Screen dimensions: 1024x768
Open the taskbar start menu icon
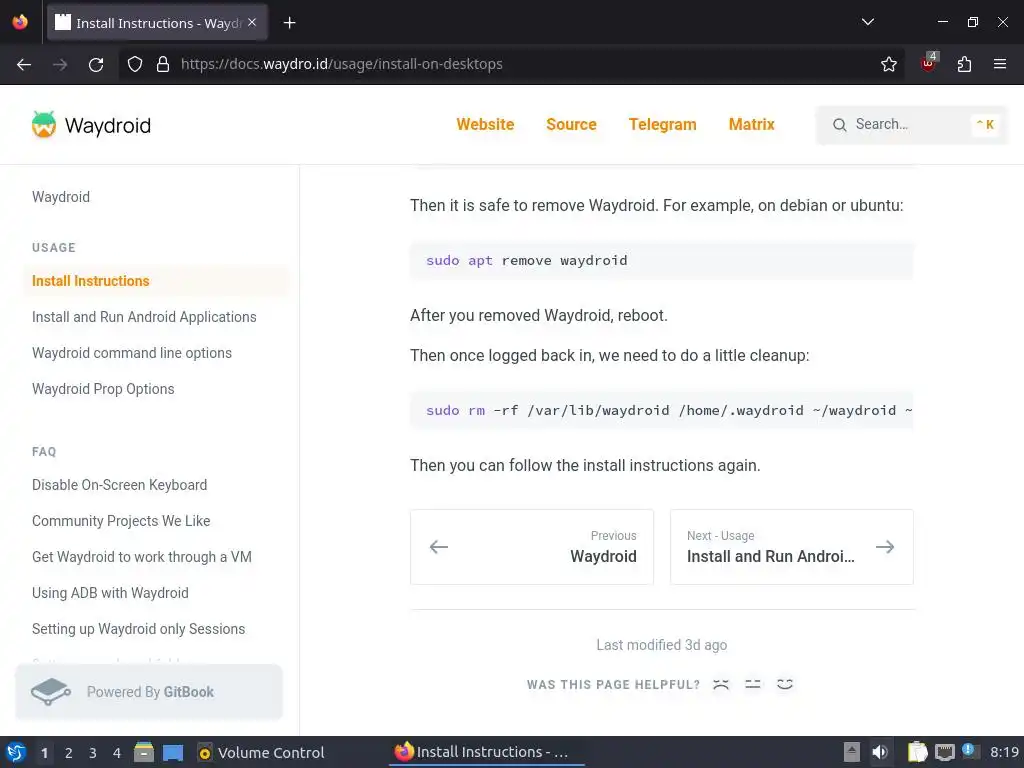point(16,752)
